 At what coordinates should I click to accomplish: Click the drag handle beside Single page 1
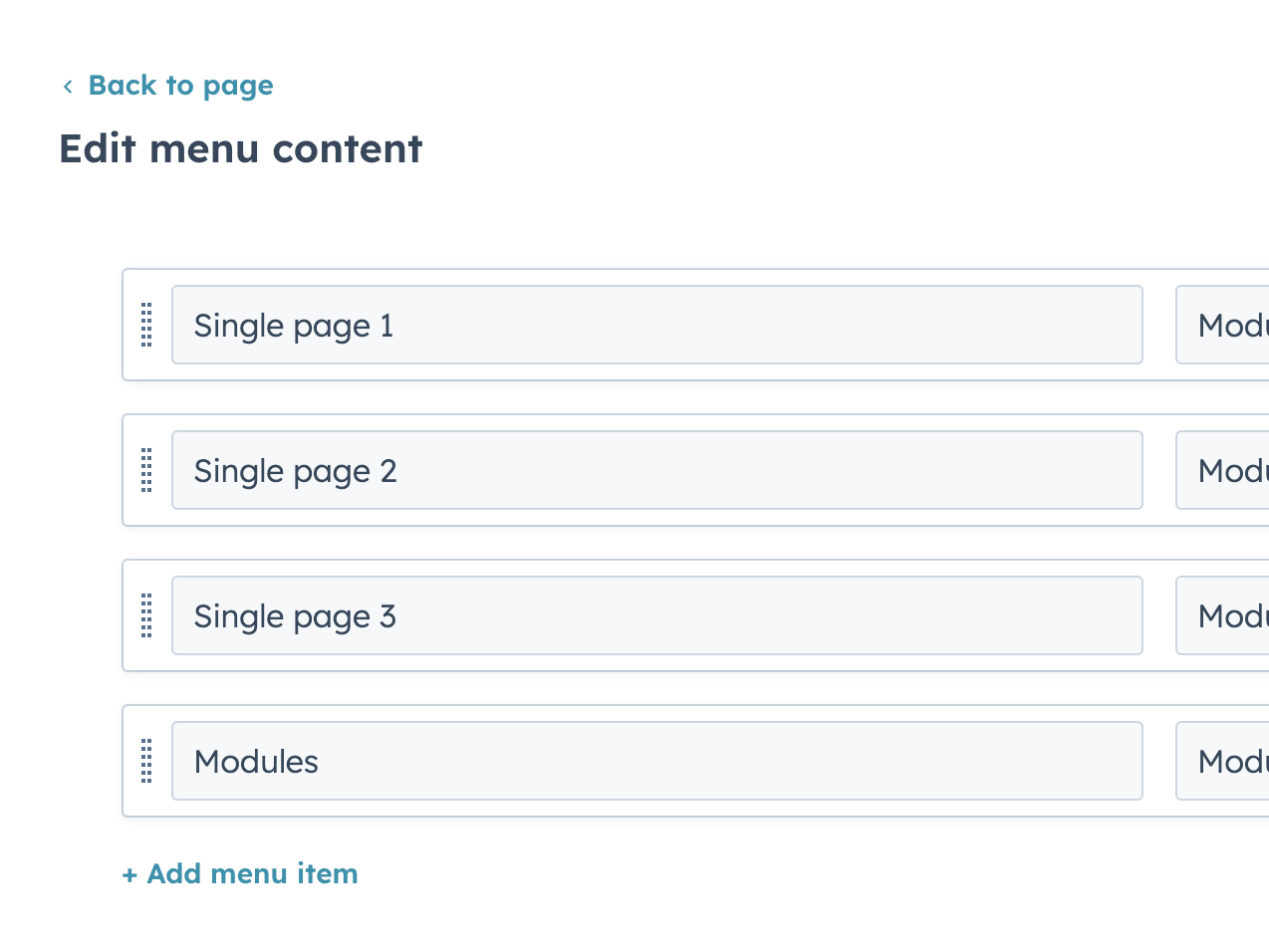click(x=146, y=325)
